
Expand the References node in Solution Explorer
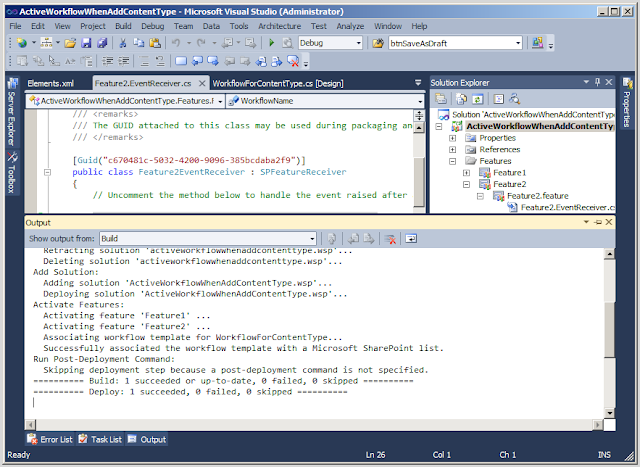453,149
